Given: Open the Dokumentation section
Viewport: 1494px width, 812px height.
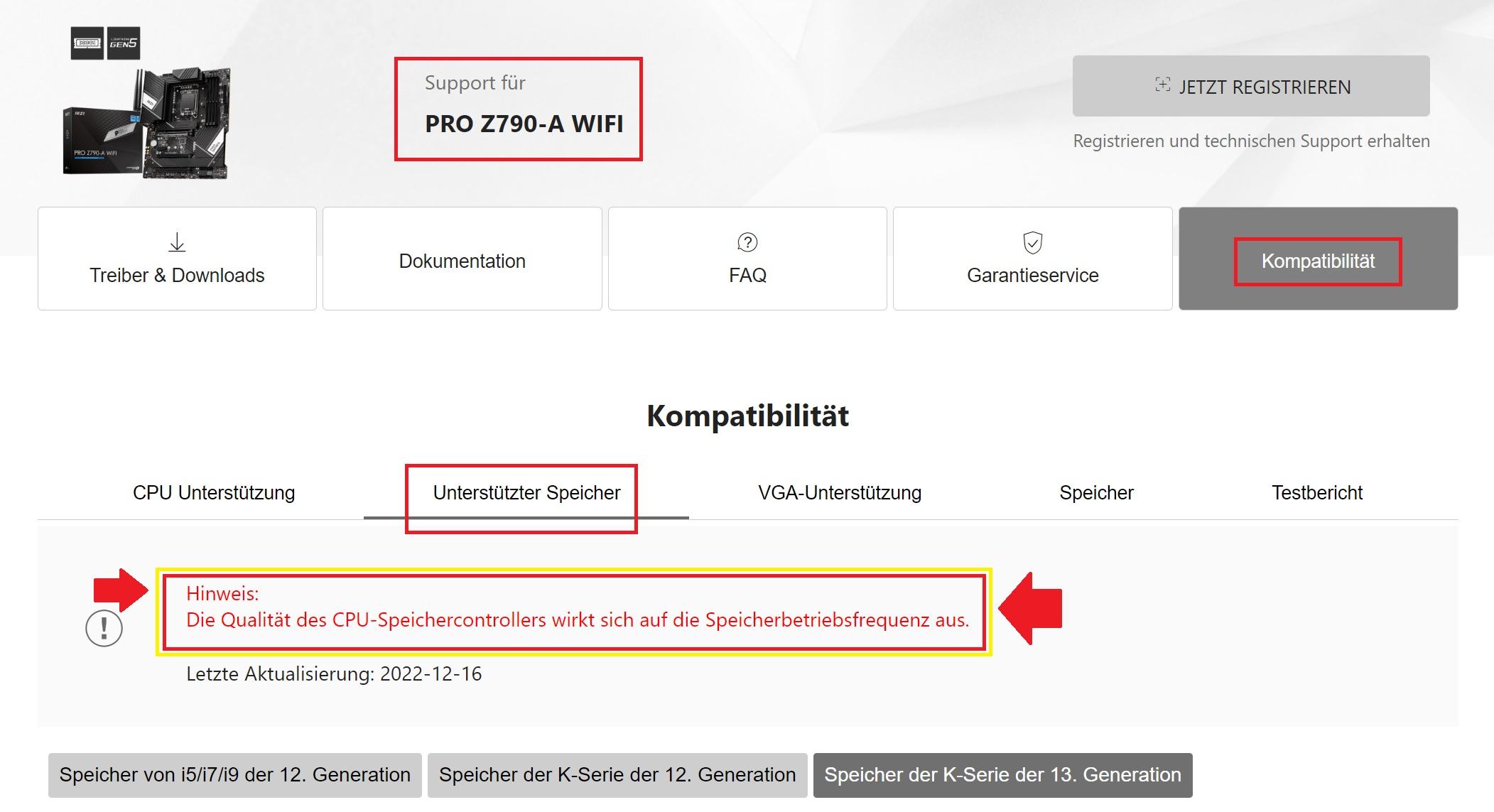Looking at the screenshot, I should [x=462, y=259].
